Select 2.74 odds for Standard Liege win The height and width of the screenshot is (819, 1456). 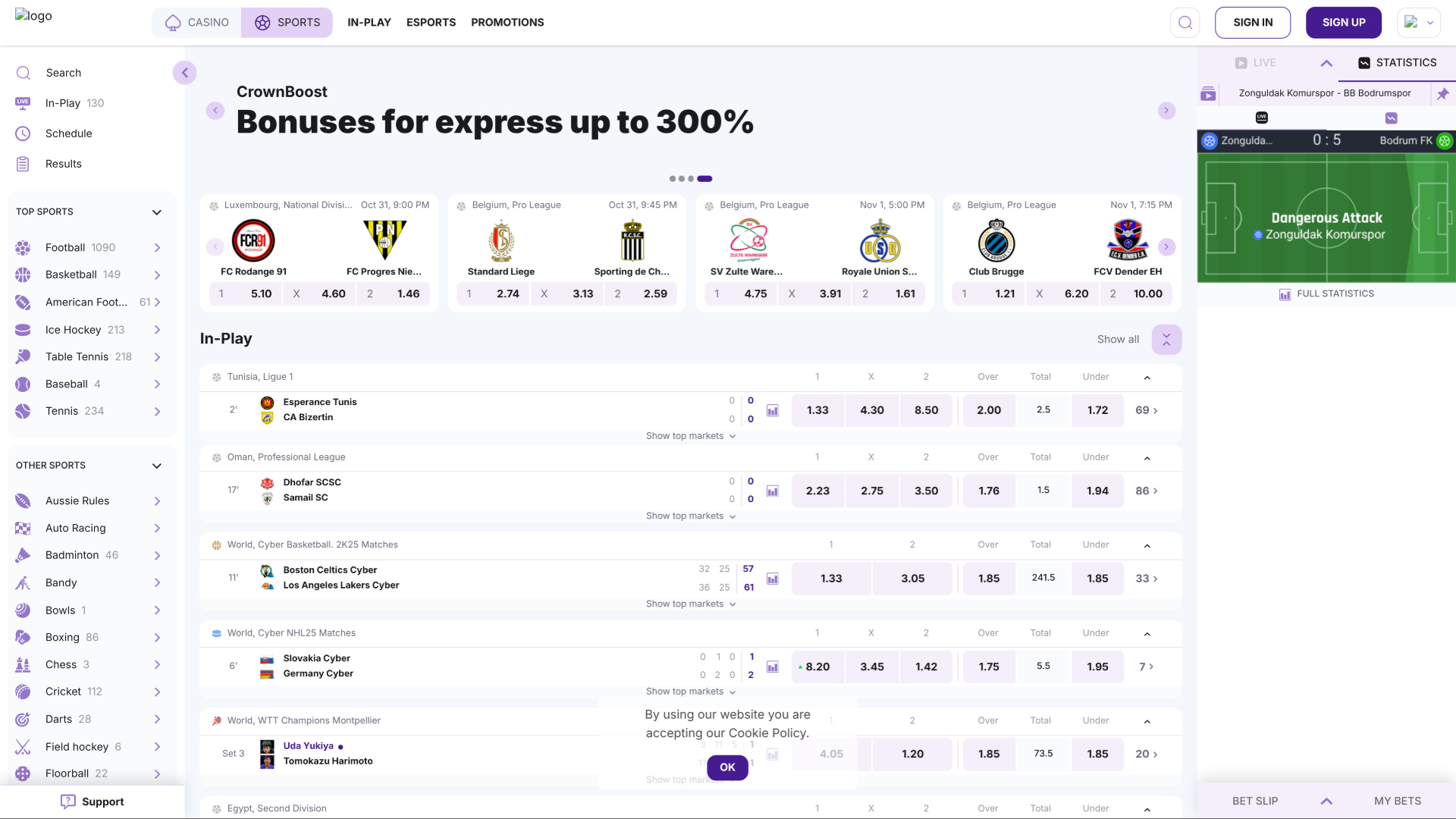click(x=494, y=294)
